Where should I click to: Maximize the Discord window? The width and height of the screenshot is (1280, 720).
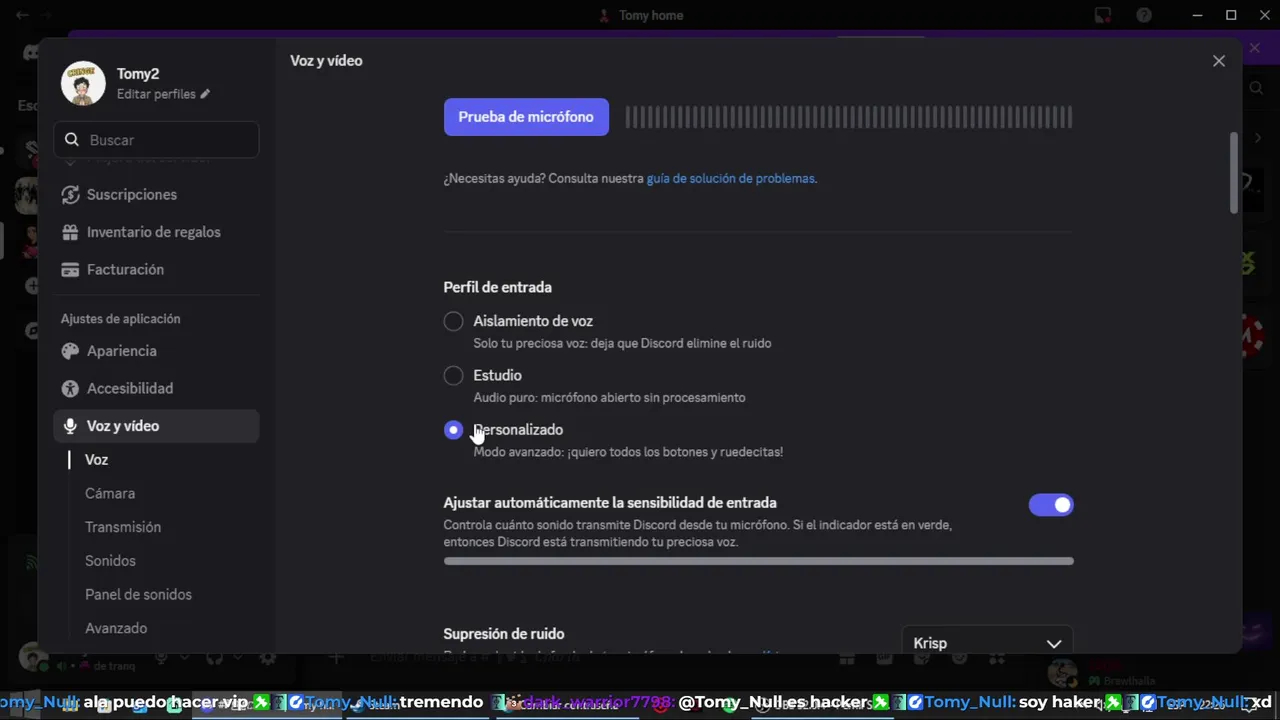coord(1231,15)
